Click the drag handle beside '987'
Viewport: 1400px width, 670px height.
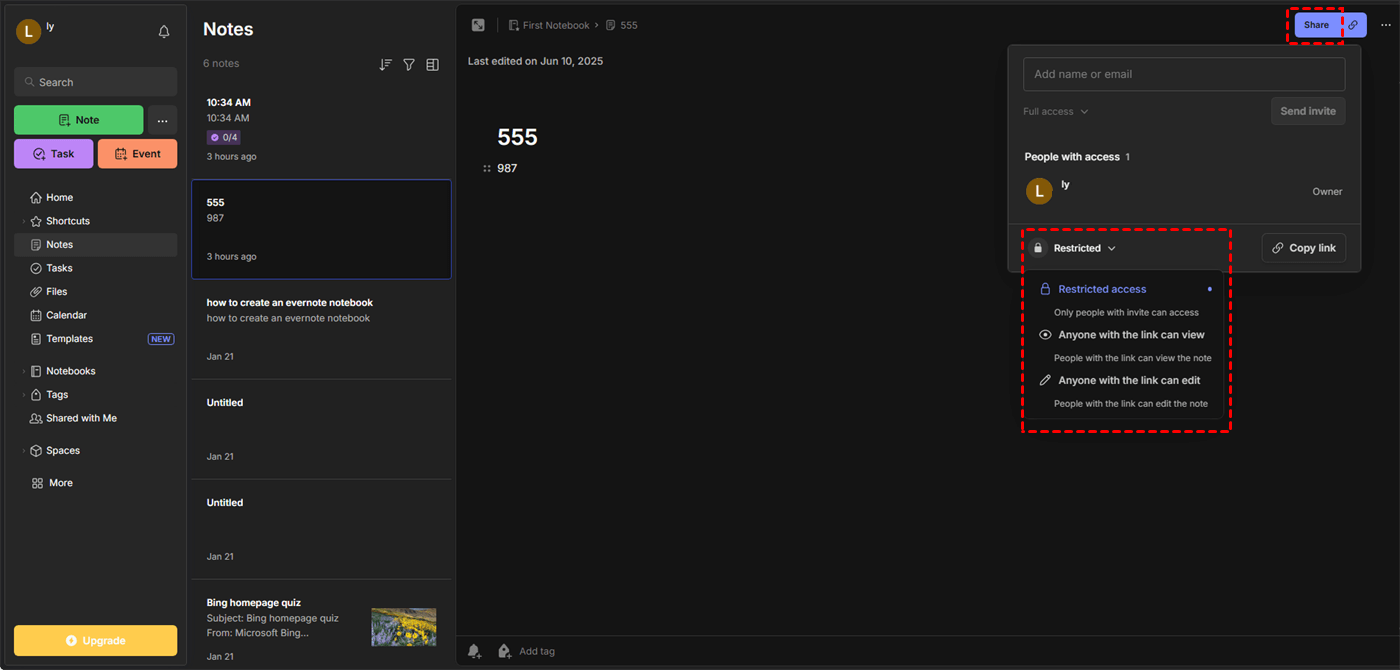point(486,168)
